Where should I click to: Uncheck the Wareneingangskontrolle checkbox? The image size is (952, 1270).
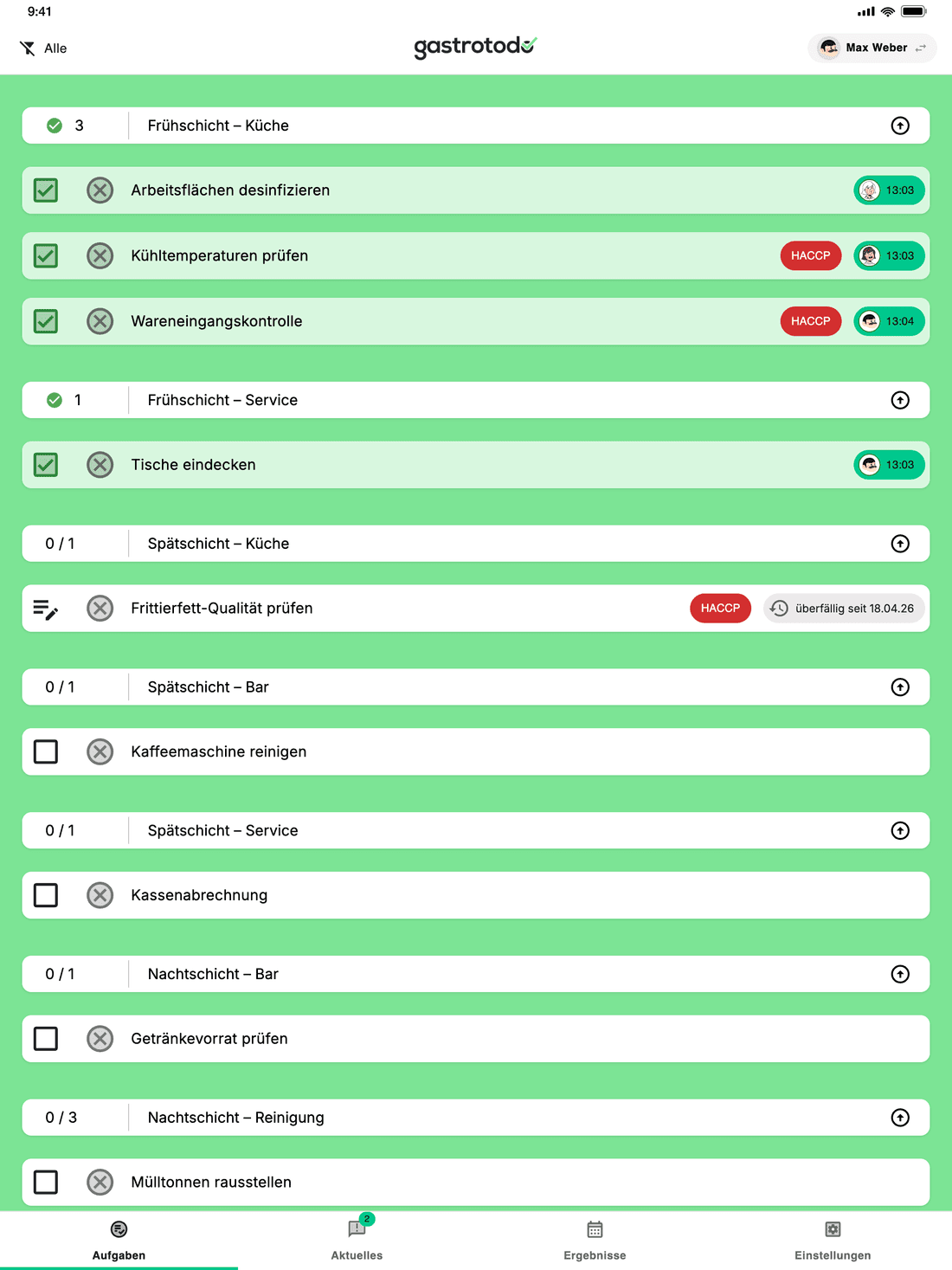tap(46, 322)
